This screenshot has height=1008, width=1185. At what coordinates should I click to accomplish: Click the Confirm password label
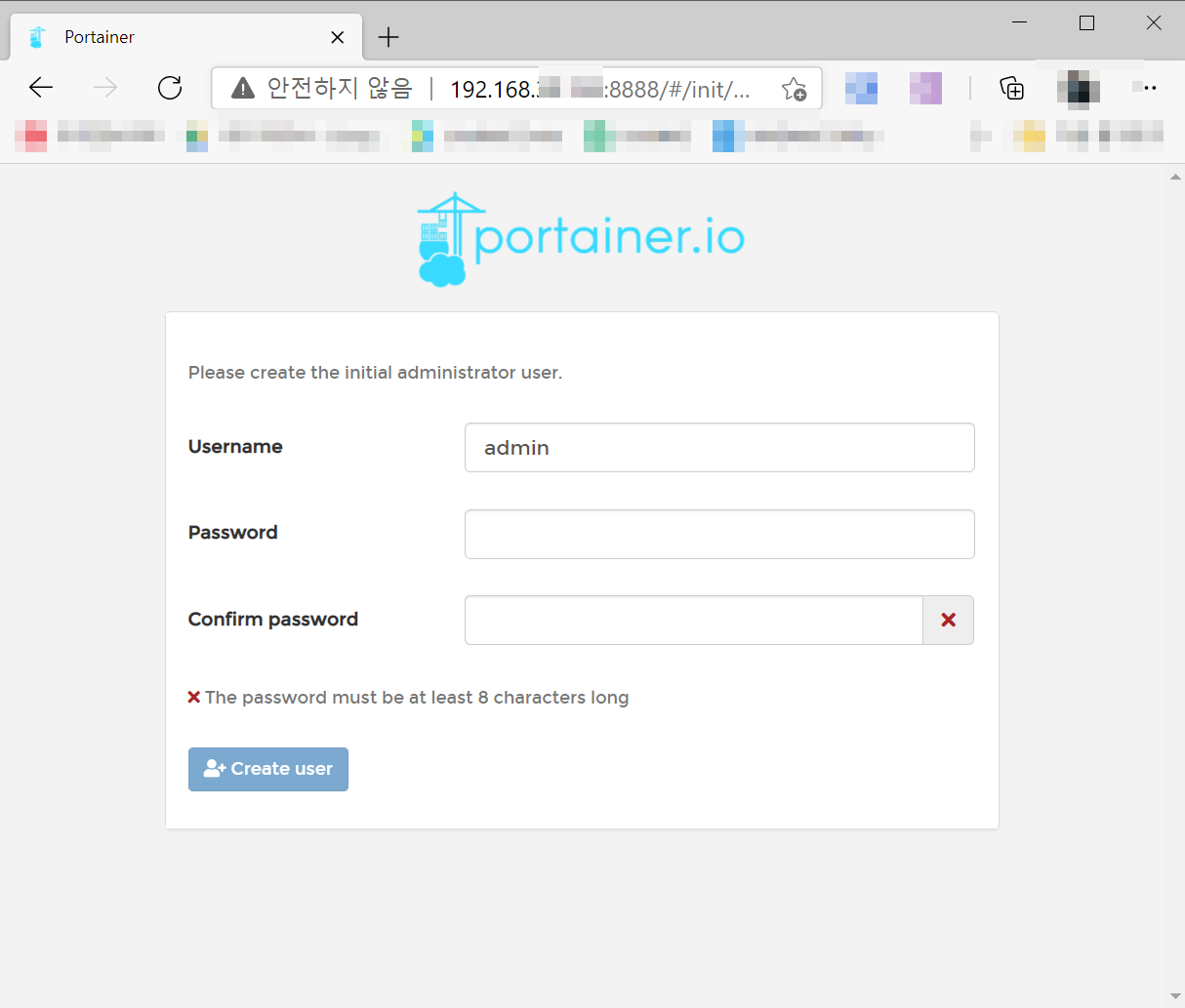273,620
